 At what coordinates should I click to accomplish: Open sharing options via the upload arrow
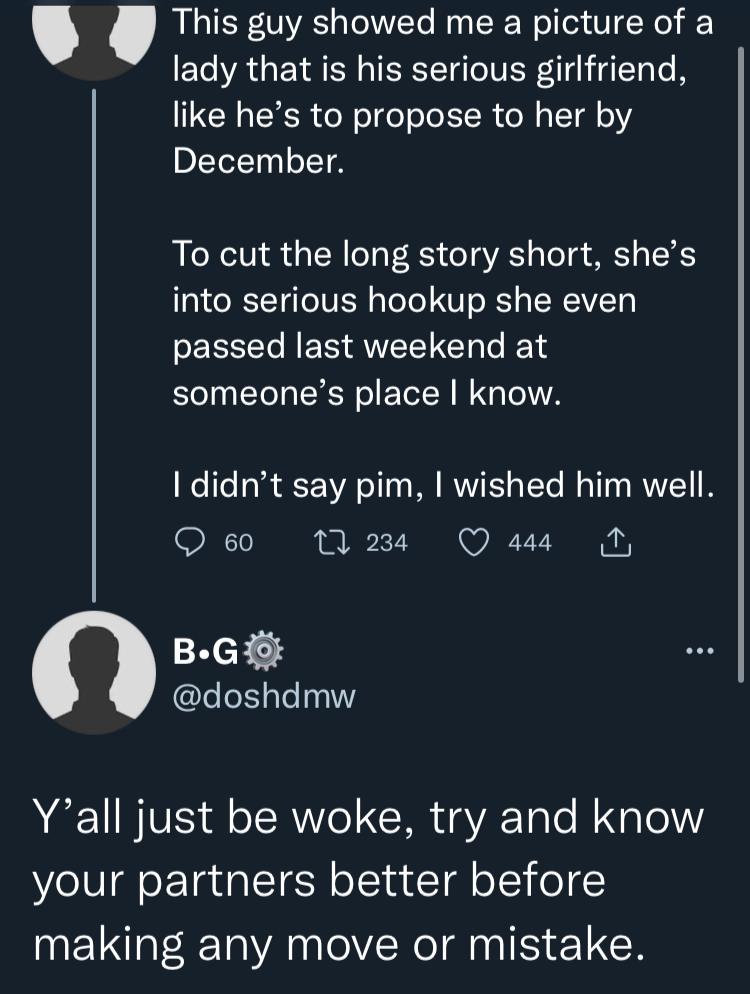(617, 542)
